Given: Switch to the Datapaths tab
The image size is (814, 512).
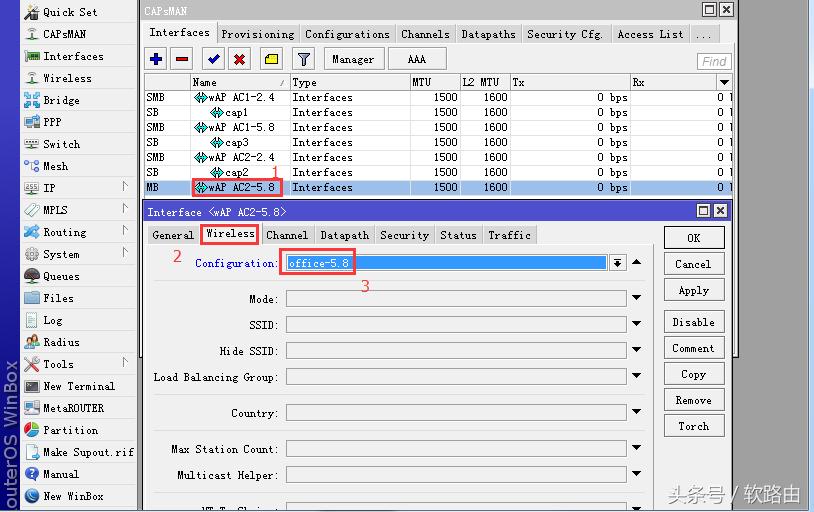Looking at the screenshot, I should [x=489, y=34].
